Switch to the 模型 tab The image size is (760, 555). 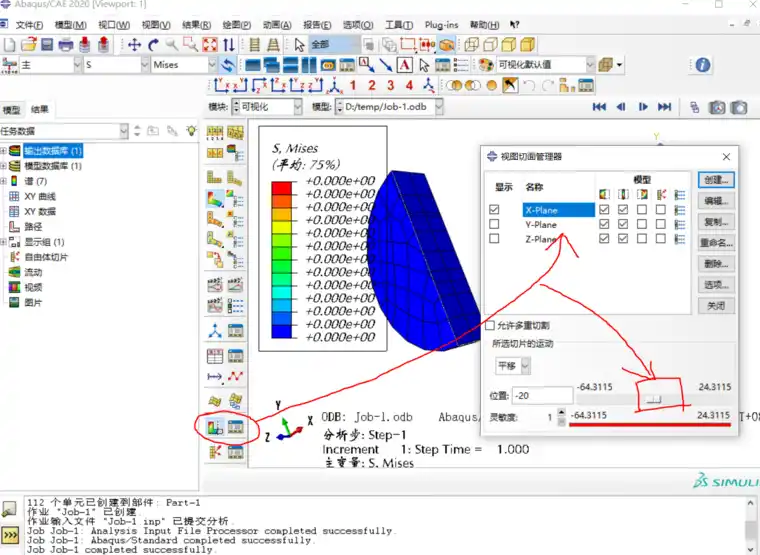pyautogui.click(x=11, y=110)
